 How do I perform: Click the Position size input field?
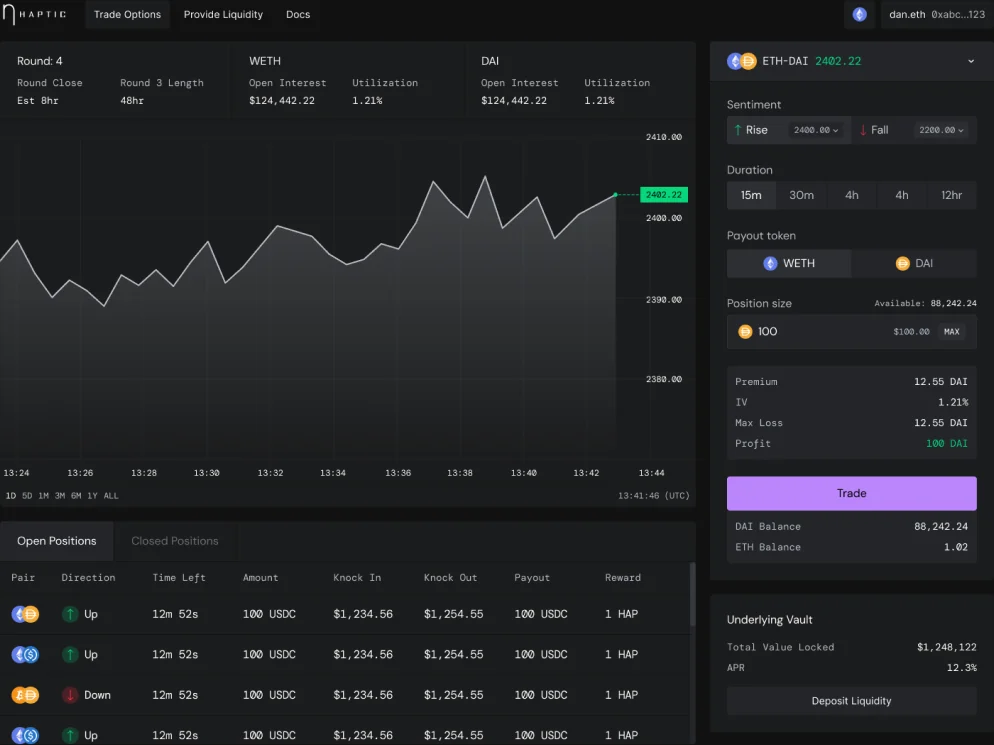point(851,332)
